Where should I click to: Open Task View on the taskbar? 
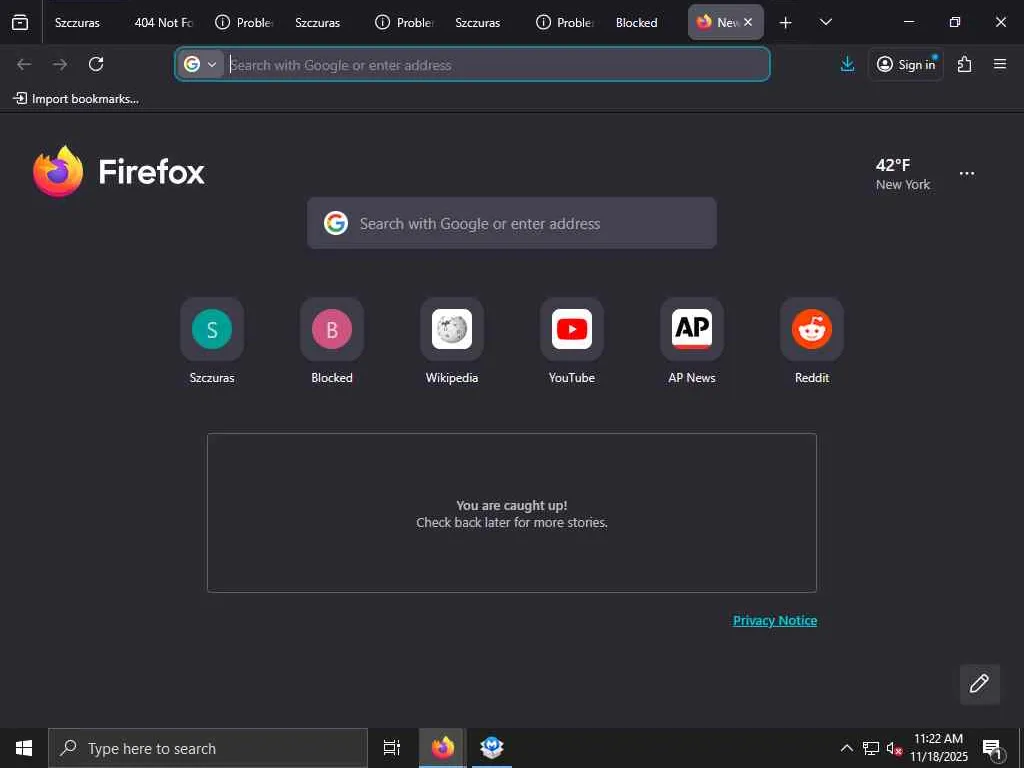coord(392,748)
